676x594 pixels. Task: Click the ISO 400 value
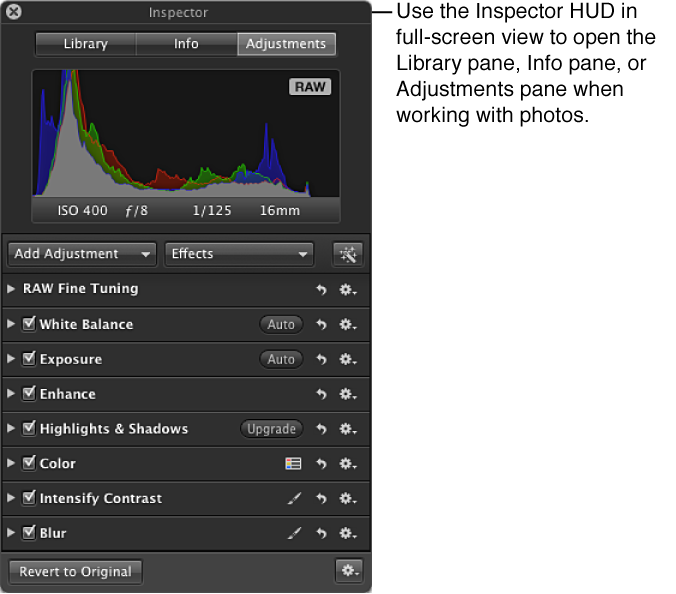pos(83,211)
